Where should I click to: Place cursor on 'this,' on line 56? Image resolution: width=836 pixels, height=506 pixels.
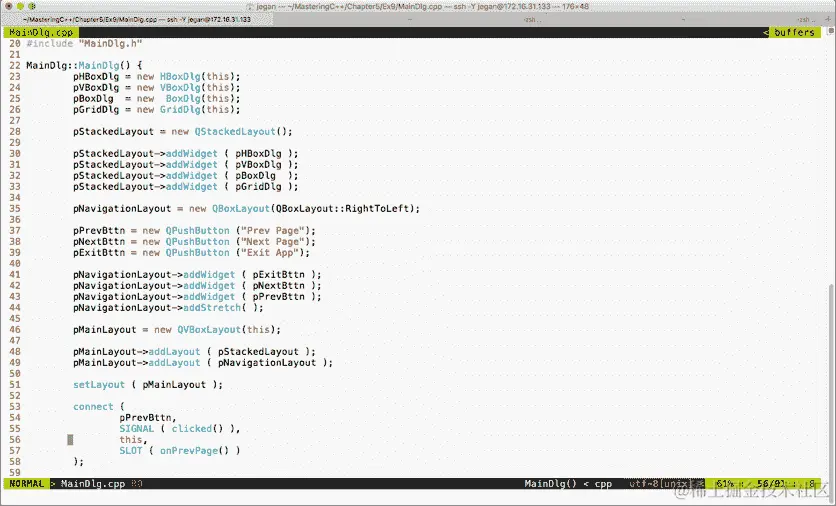133,440
